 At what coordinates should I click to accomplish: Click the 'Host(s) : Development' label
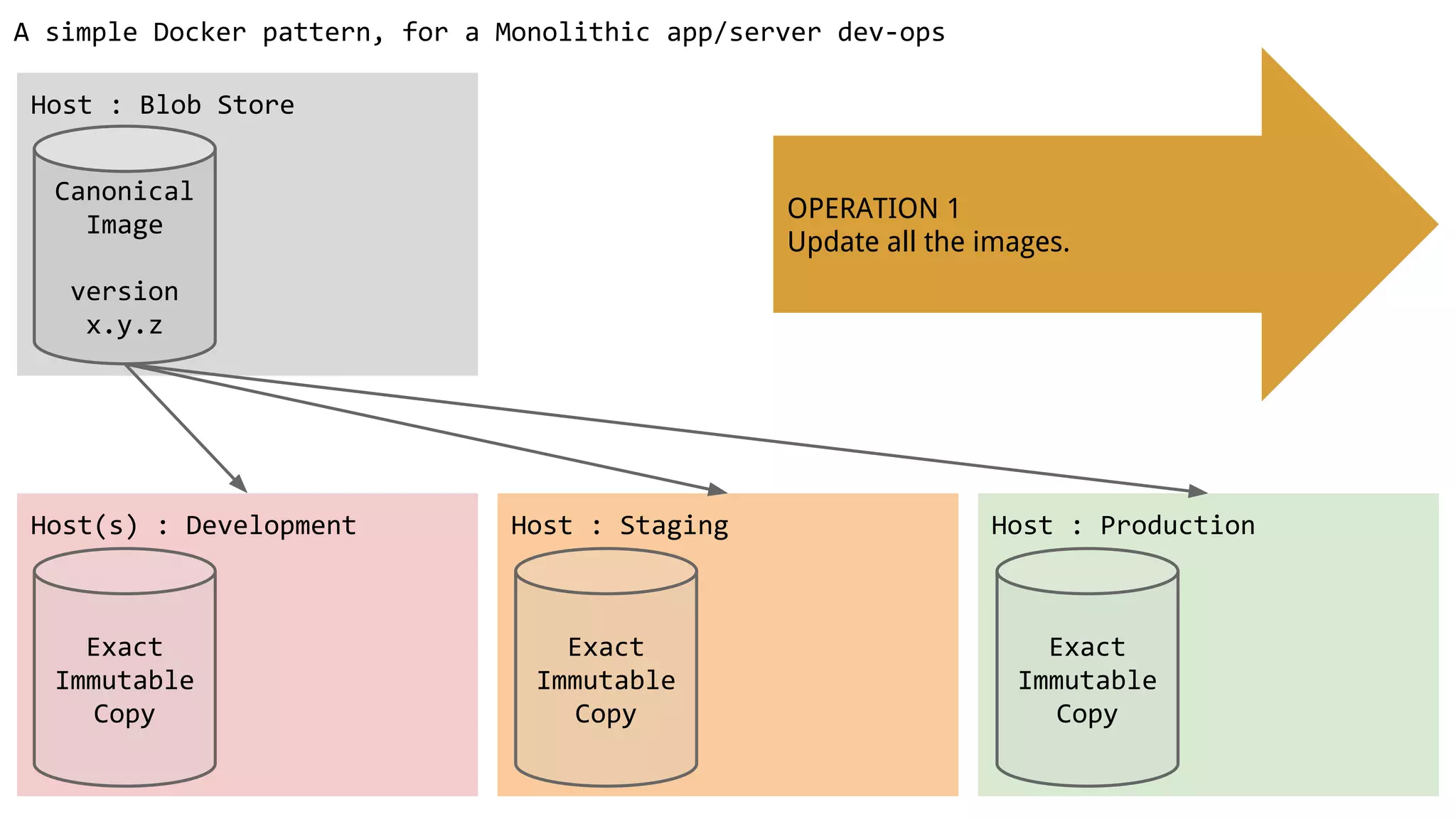tap(193, 525)
